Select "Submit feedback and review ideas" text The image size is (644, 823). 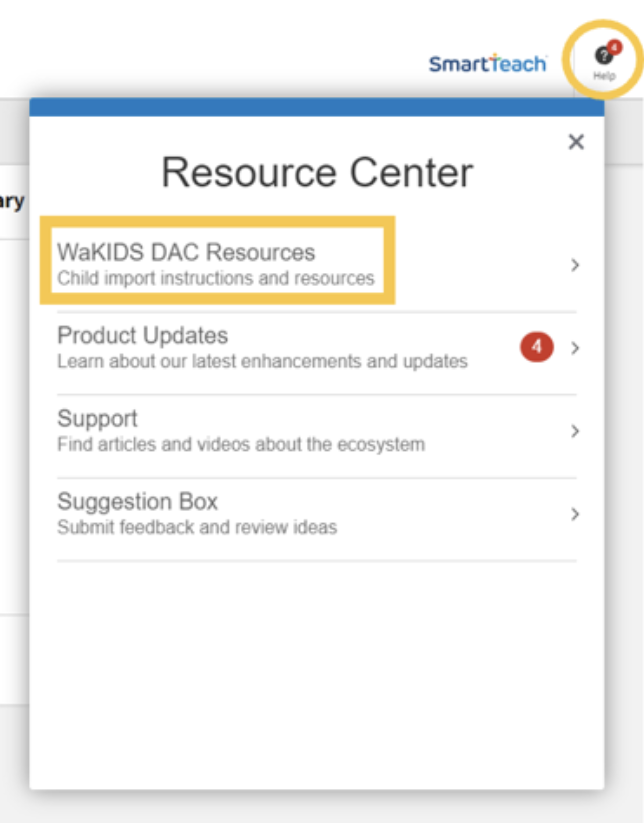197,527
